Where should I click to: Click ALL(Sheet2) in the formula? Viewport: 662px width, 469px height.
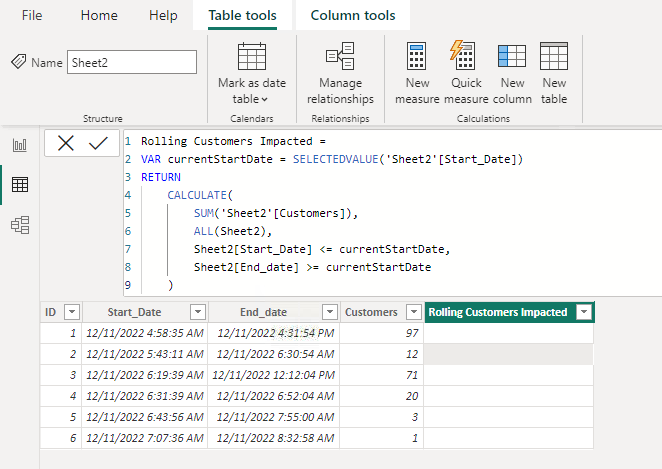tap(233, 231)
